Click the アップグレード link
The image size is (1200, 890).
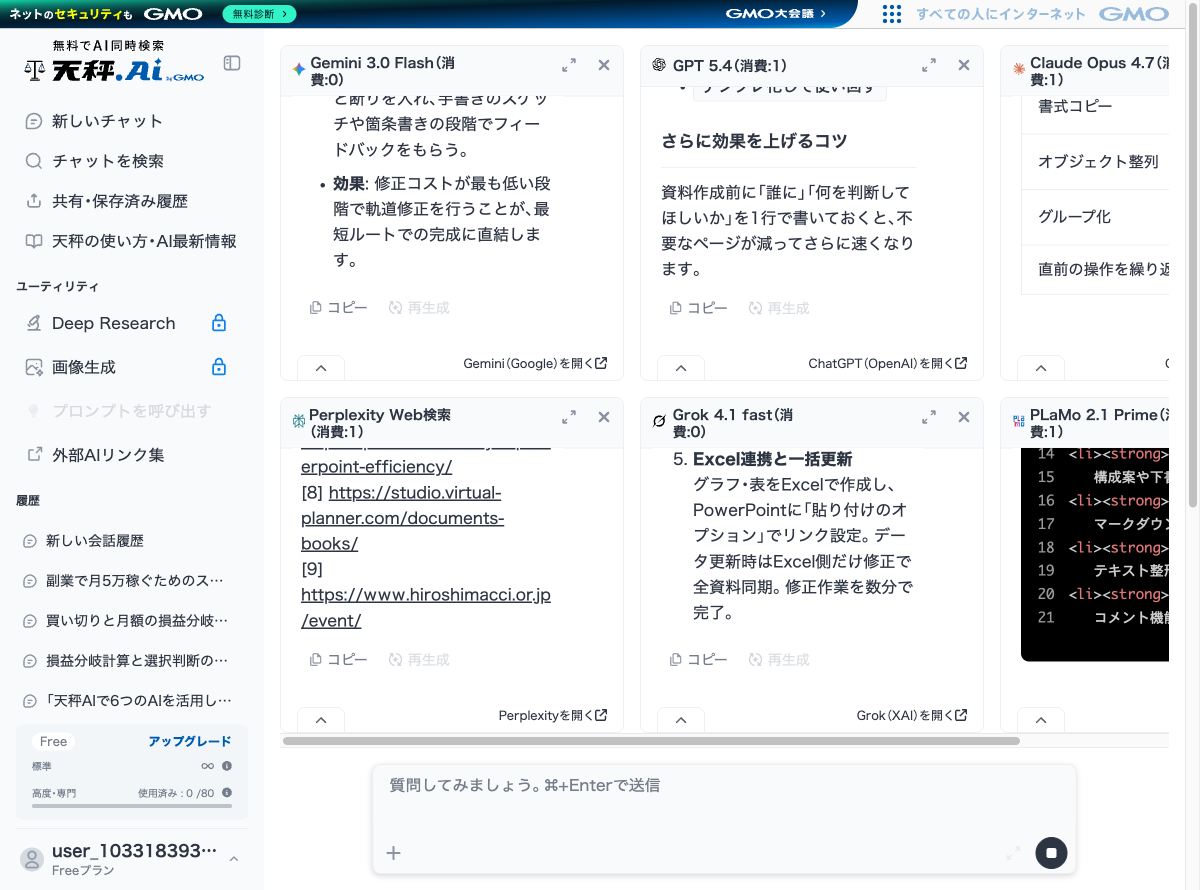pos(190,741)
